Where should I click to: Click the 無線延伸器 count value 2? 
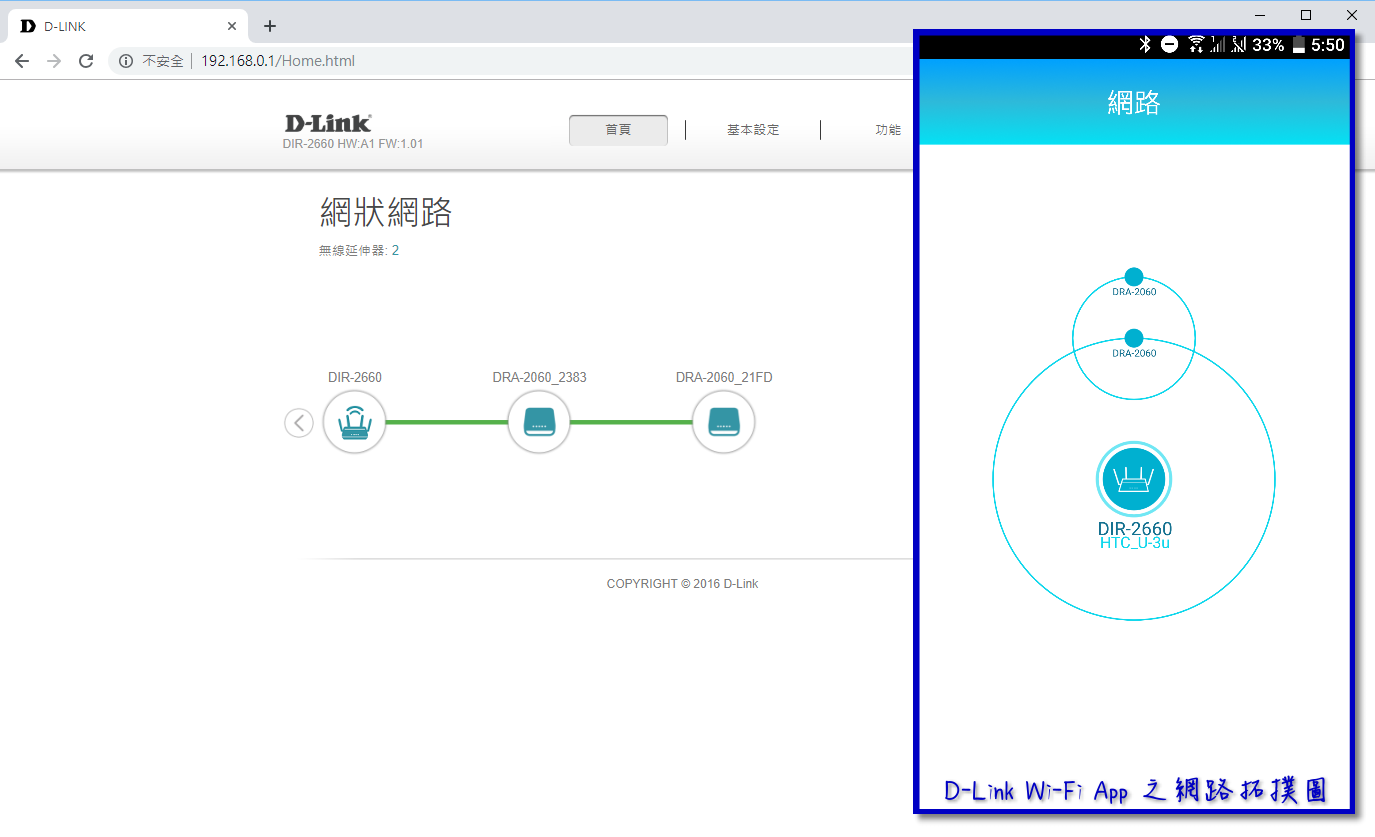395,250
